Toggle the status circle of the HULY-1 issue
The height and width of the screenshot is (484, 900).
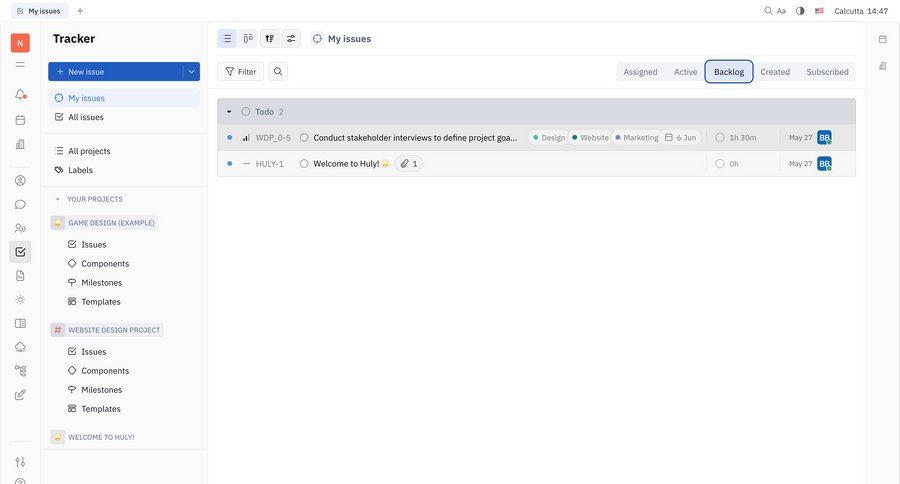click(x=304, y=164)
